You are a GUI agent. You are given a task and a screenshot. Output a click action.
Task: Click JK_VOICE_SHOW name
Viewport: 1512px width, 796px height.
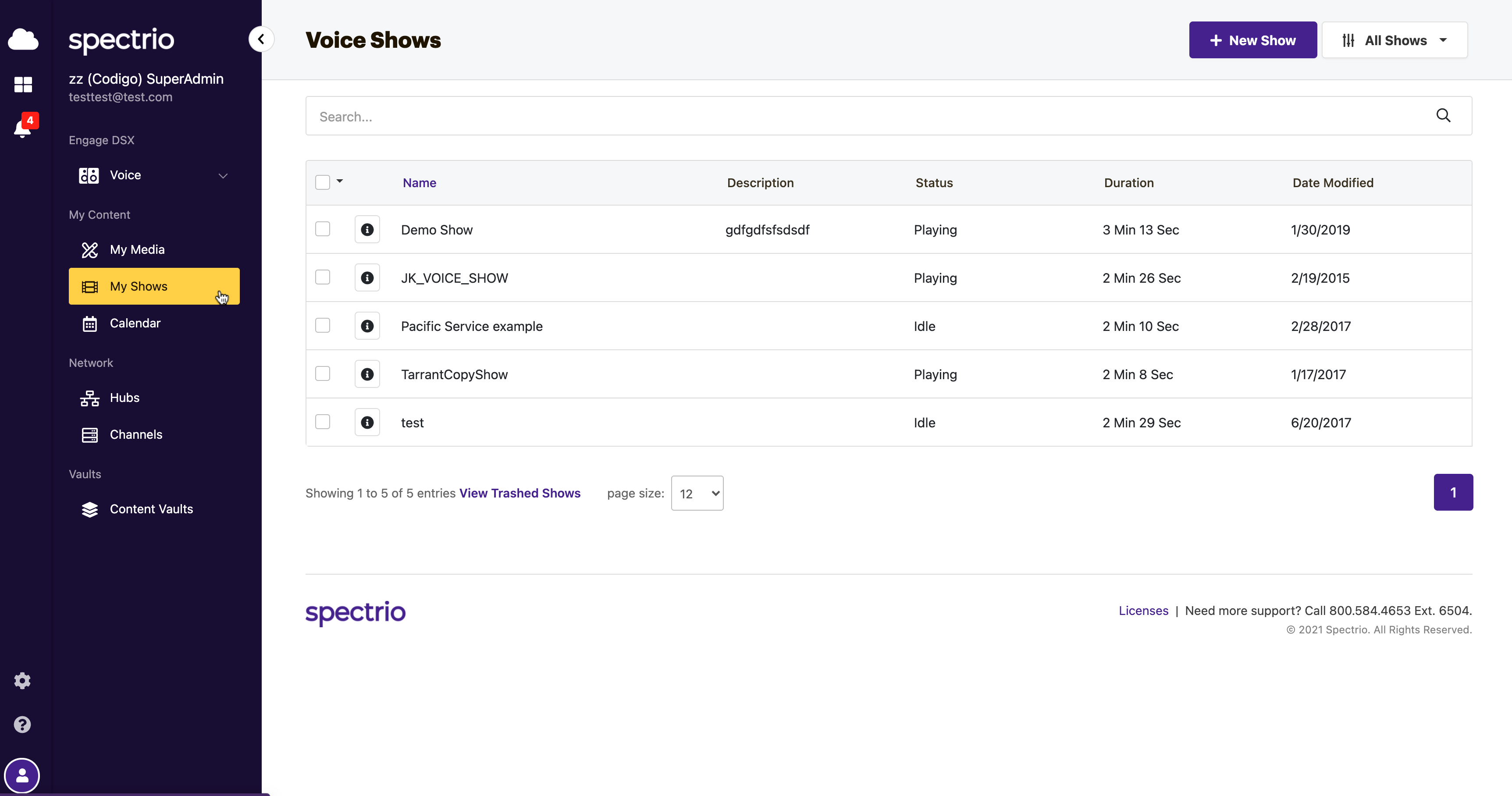click(x=454, y=277)
